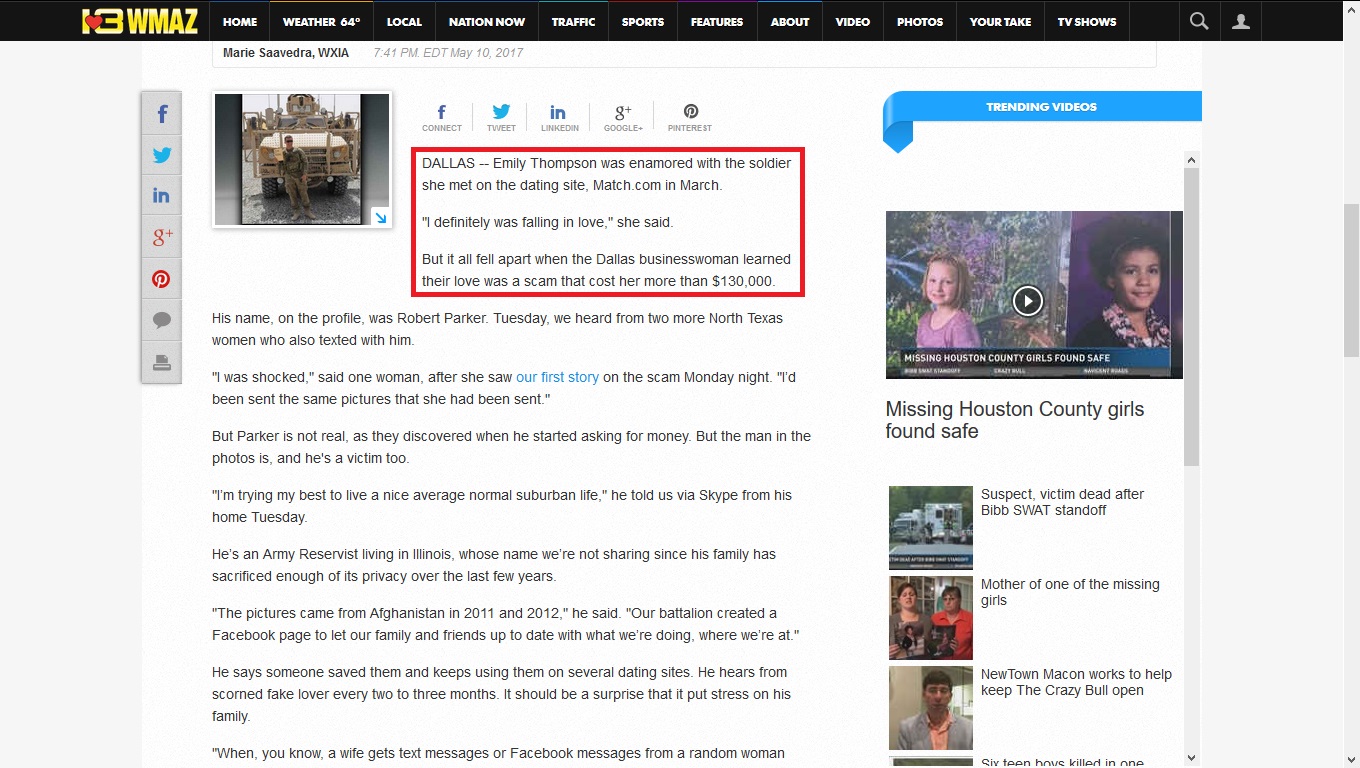Open the VIDEO menu item

tap(853, 21)
